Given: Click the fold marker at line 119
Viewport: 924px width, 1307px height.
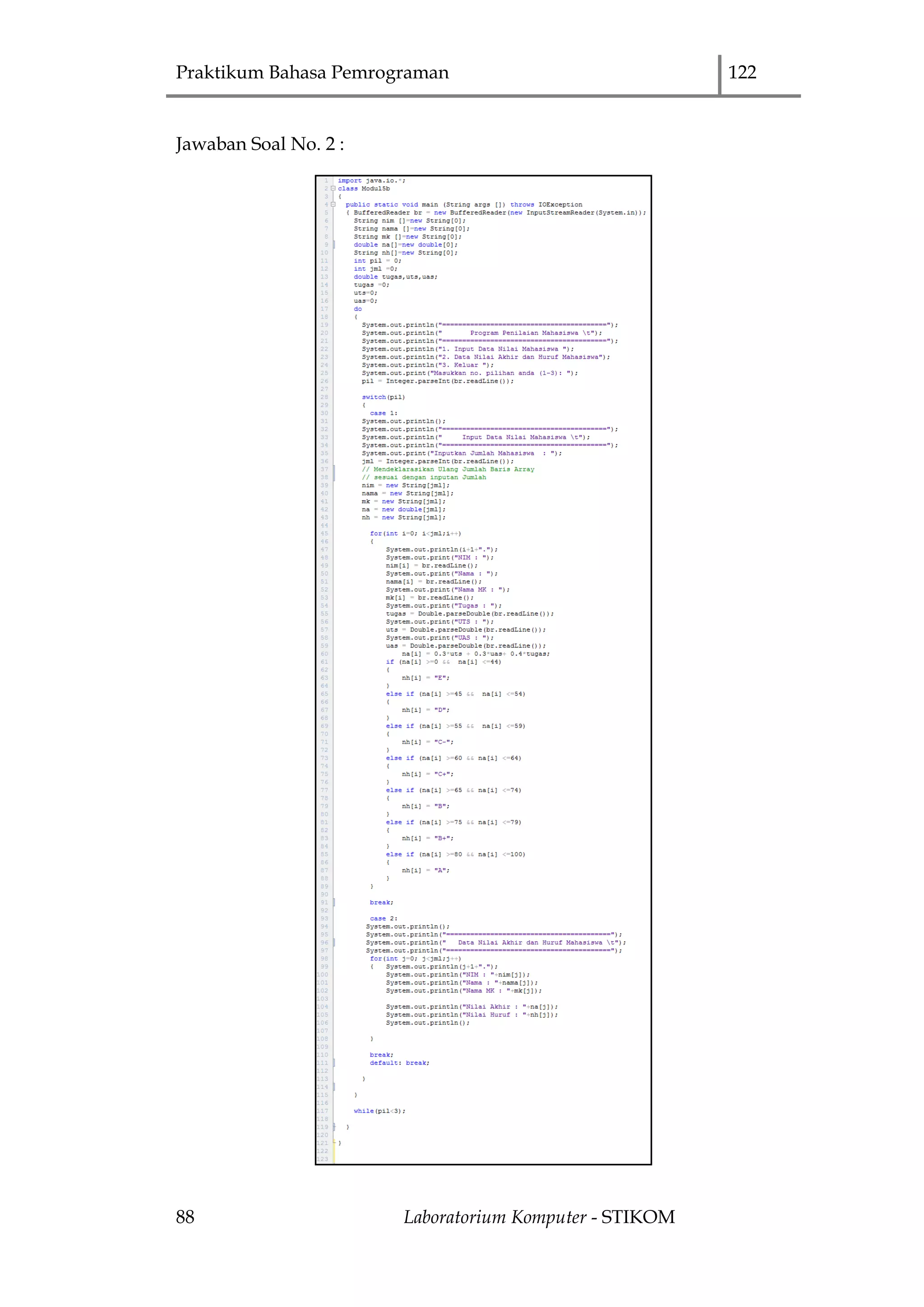Looking at the screenshot, I should pos(335,1126).
